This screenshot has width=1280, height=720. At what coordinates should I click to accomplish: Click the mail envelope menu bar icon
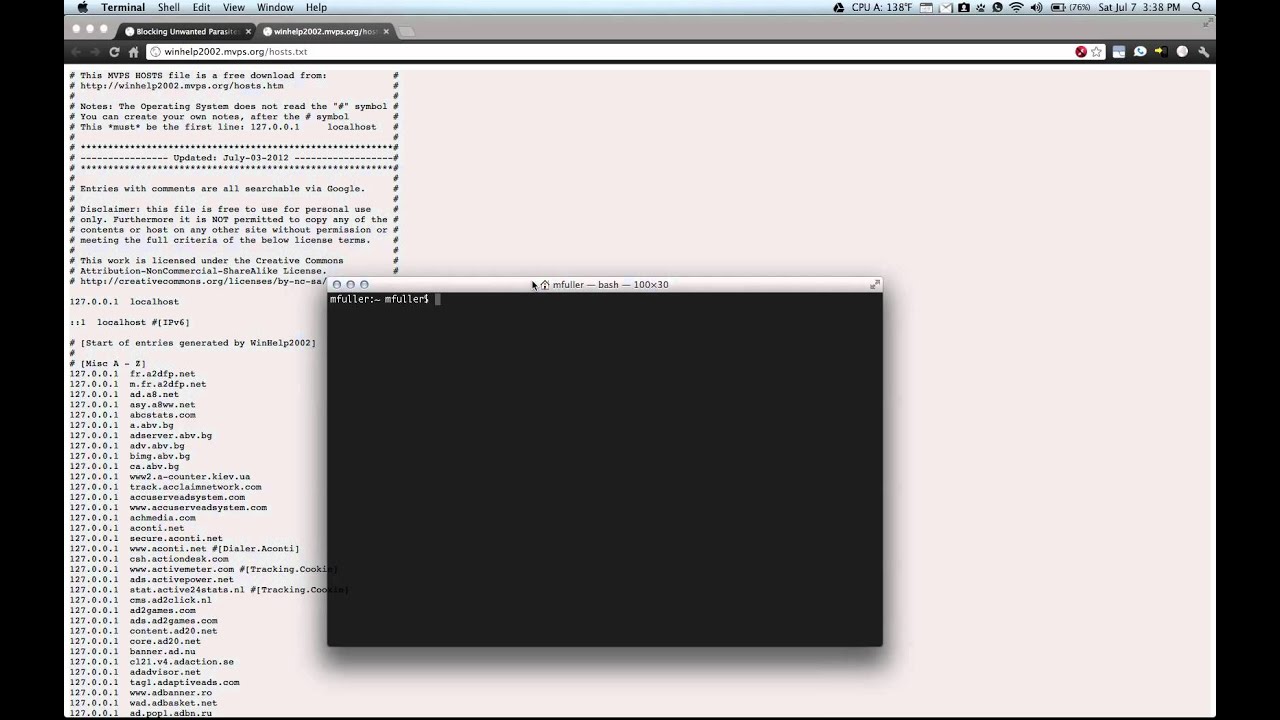945,7
